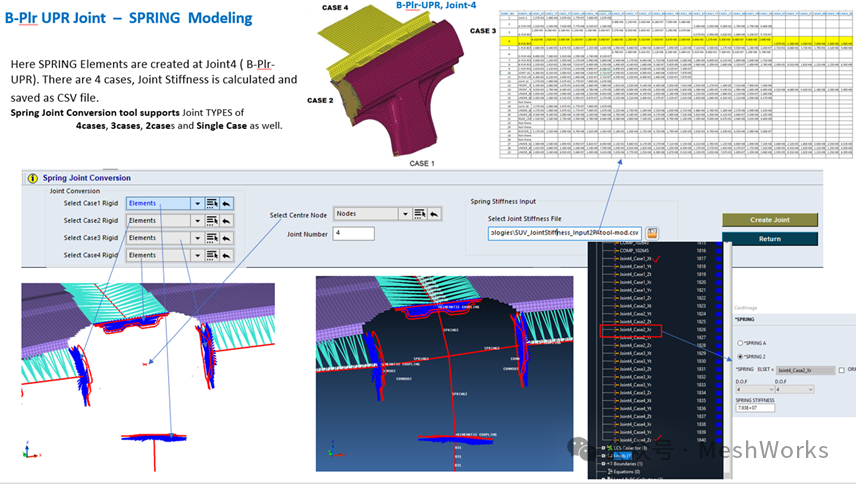This screenshot has width=856, height=484.
Task: Reset the Case4 Rigid selection
Action: (226, 255)
